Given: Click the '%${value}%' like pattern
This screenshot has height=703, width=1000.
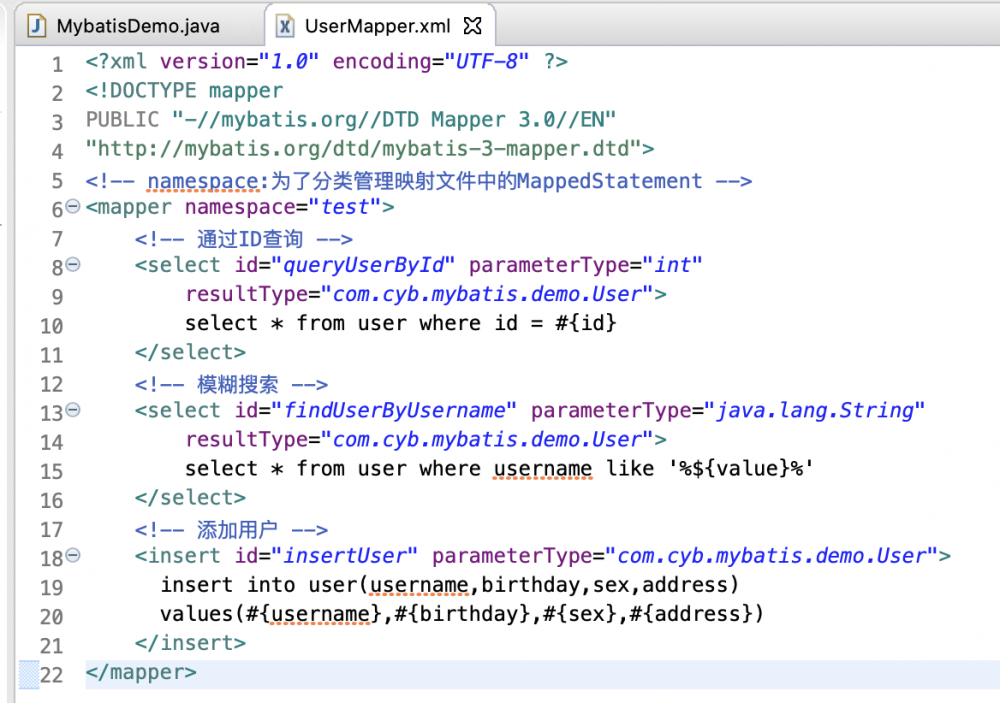Looking at the screenshot, I should [x=740, y=468].
